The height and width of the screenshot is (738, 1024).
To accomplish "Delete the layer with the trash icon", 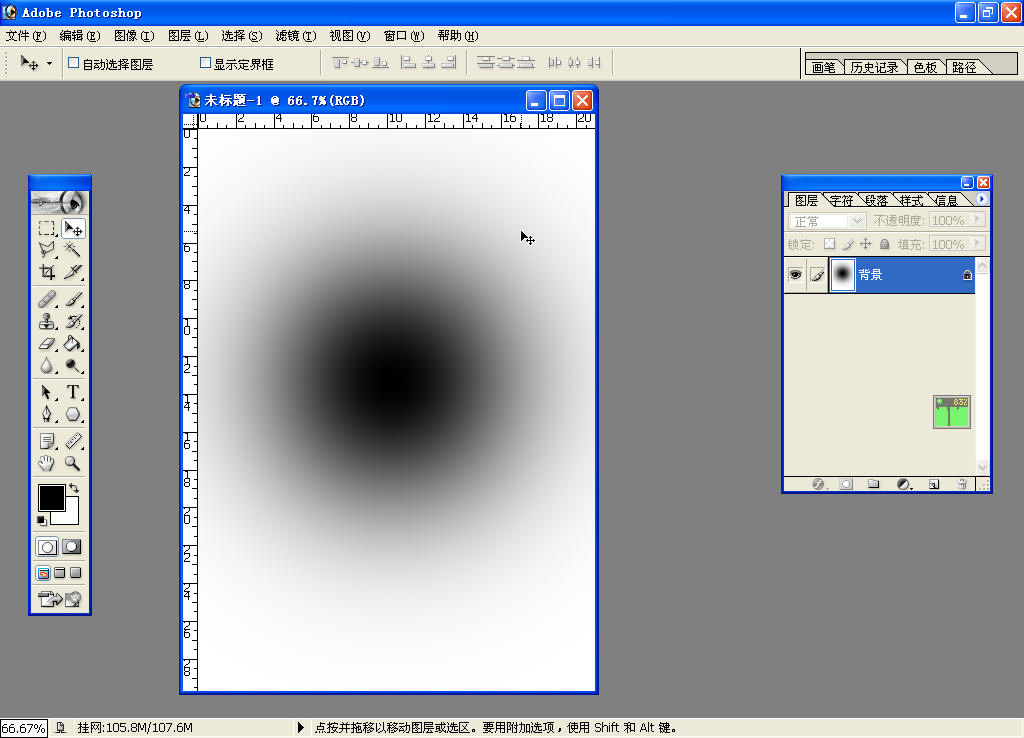I will point(962,484).
